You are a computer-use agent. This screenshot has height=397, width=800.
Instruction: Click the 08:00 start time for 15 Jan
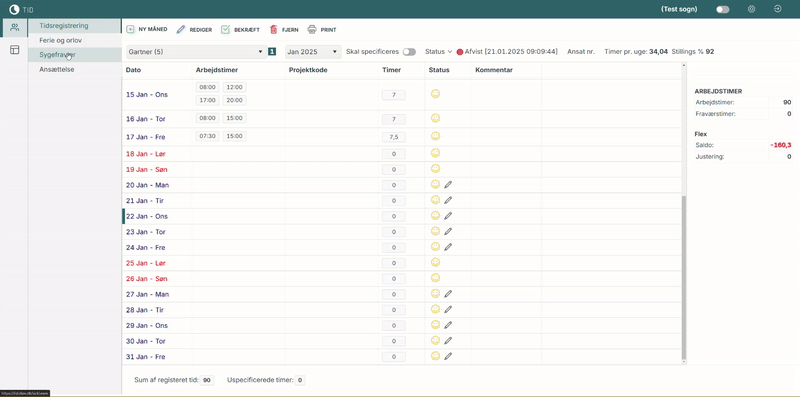[x=207, y=87]
